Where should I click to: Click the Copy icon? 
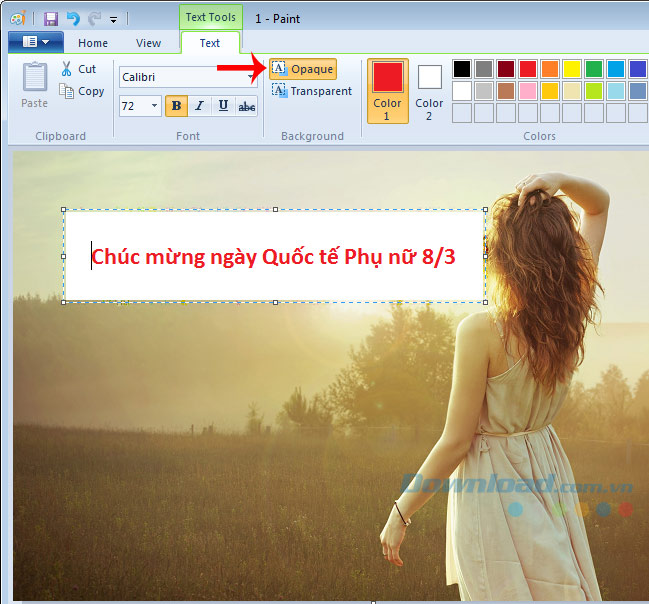point(67,91)
